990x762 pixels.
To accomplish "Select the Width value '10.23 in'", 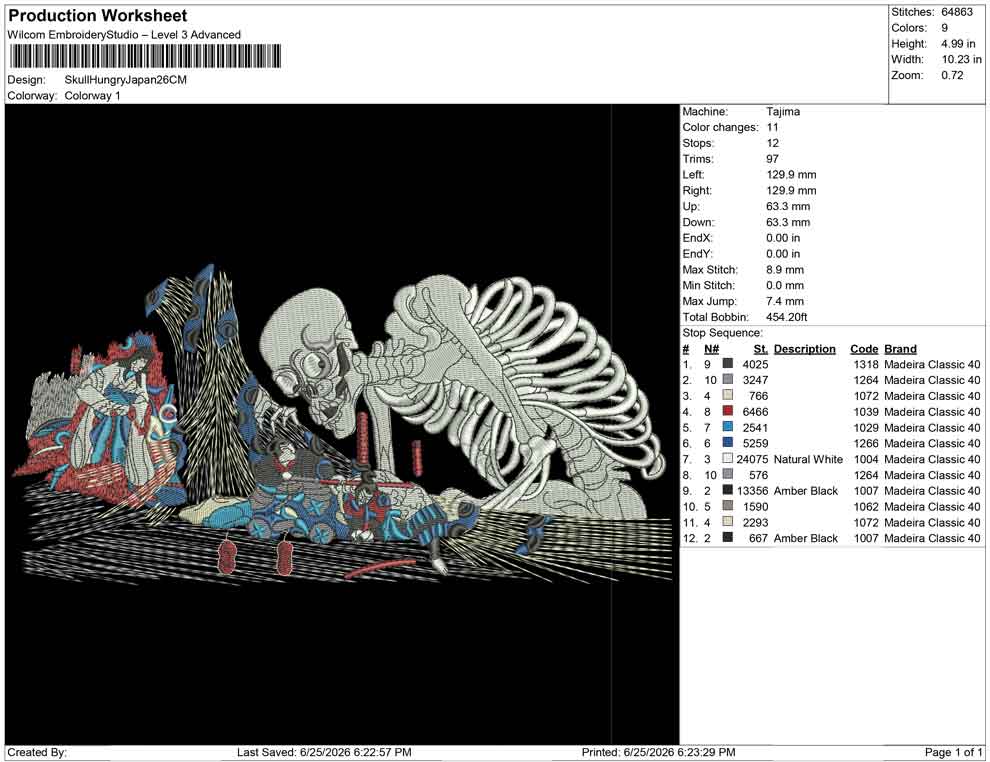I will [962, 59].
